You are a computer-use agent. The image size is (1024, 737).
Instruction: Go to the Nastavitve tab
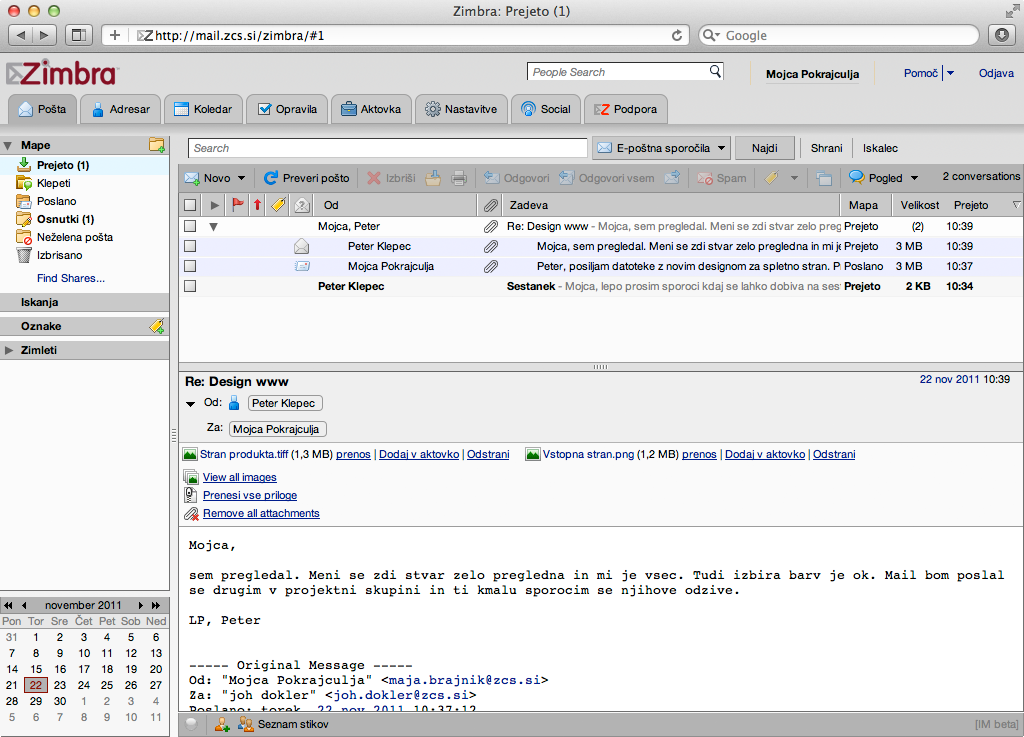461,109
